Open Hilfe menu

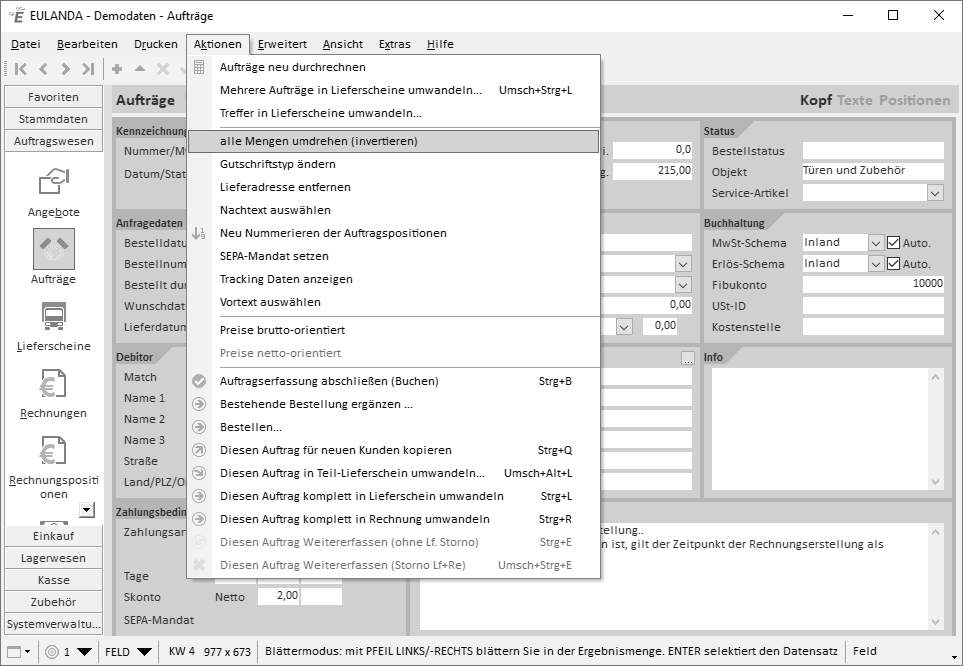[440, 44]
